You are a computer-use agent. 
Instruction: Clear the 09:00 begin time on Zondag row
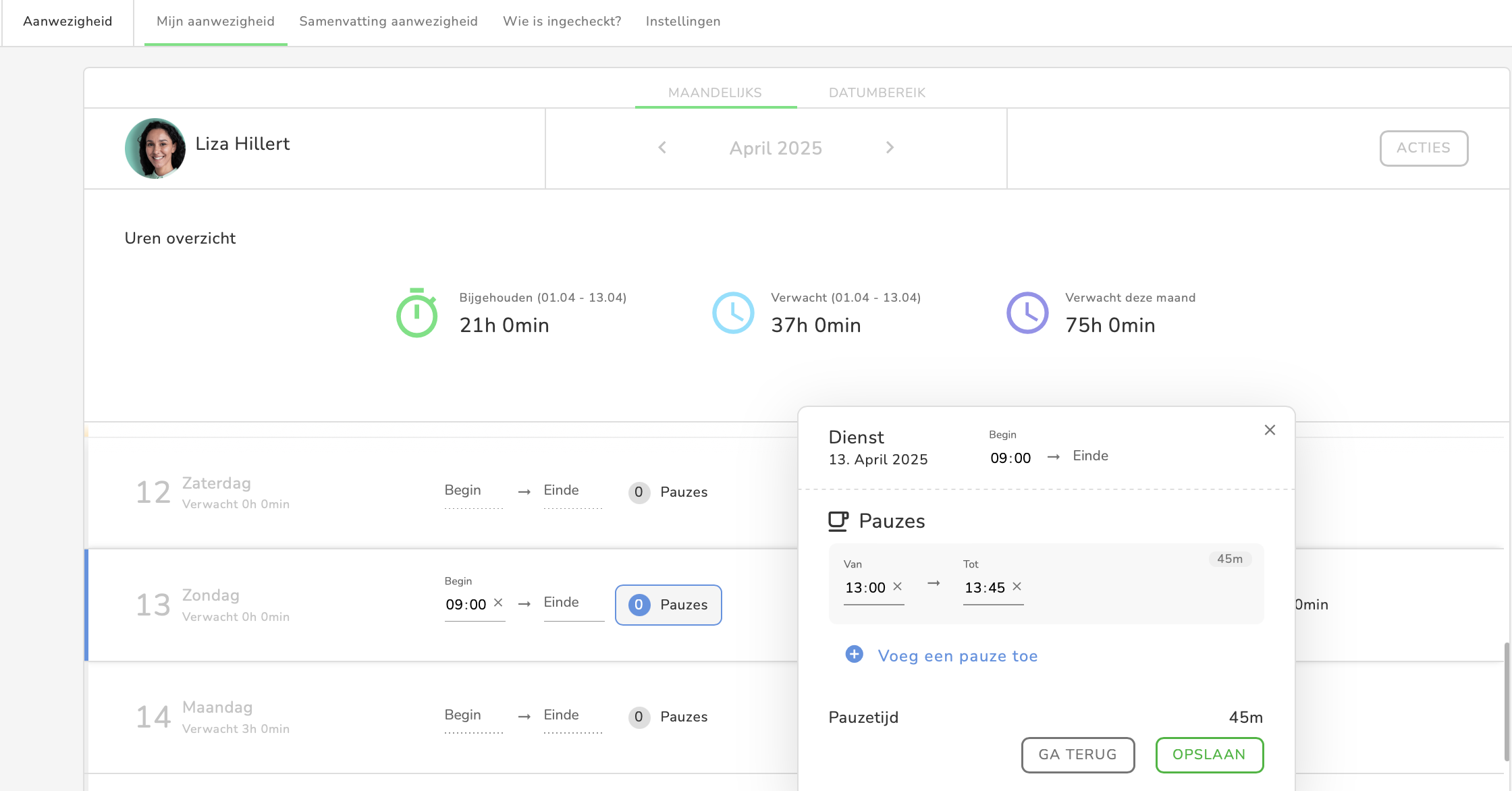(498, 603)
